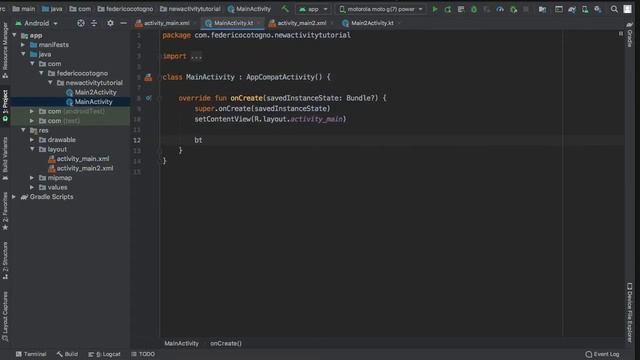The image size is (640, 360).
Task: Collapse the java folder
Action: click(x=23, y=54)
